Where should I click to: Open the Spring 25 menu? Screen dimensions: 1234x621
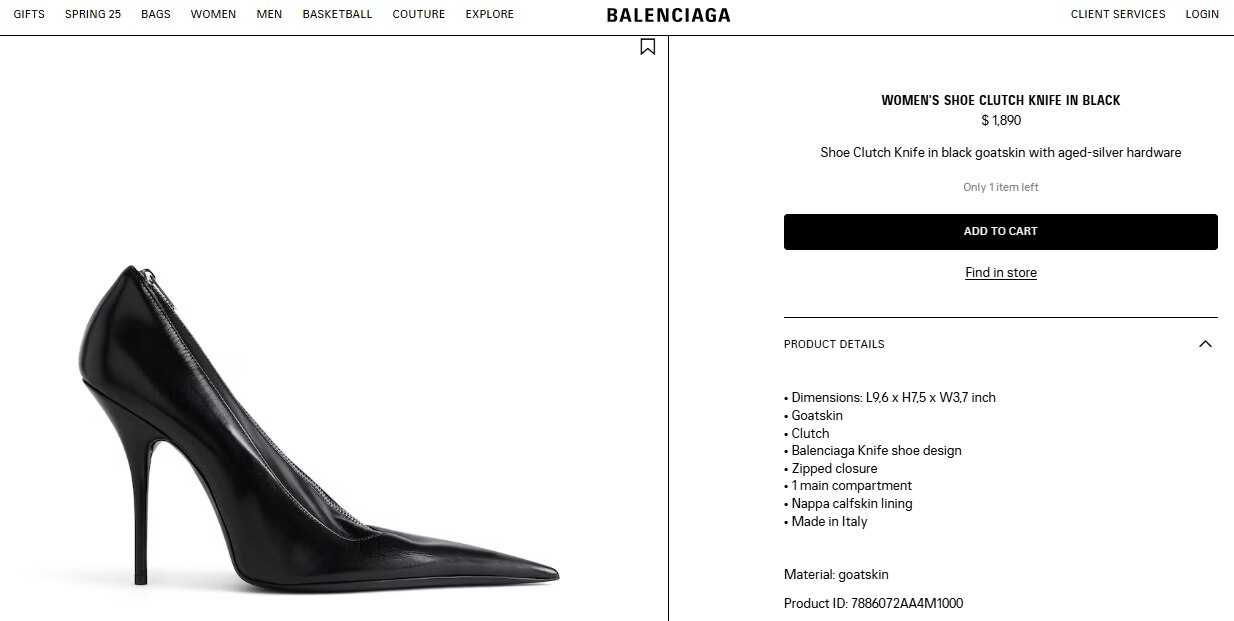pyautogui.click(x=93, y=14)
